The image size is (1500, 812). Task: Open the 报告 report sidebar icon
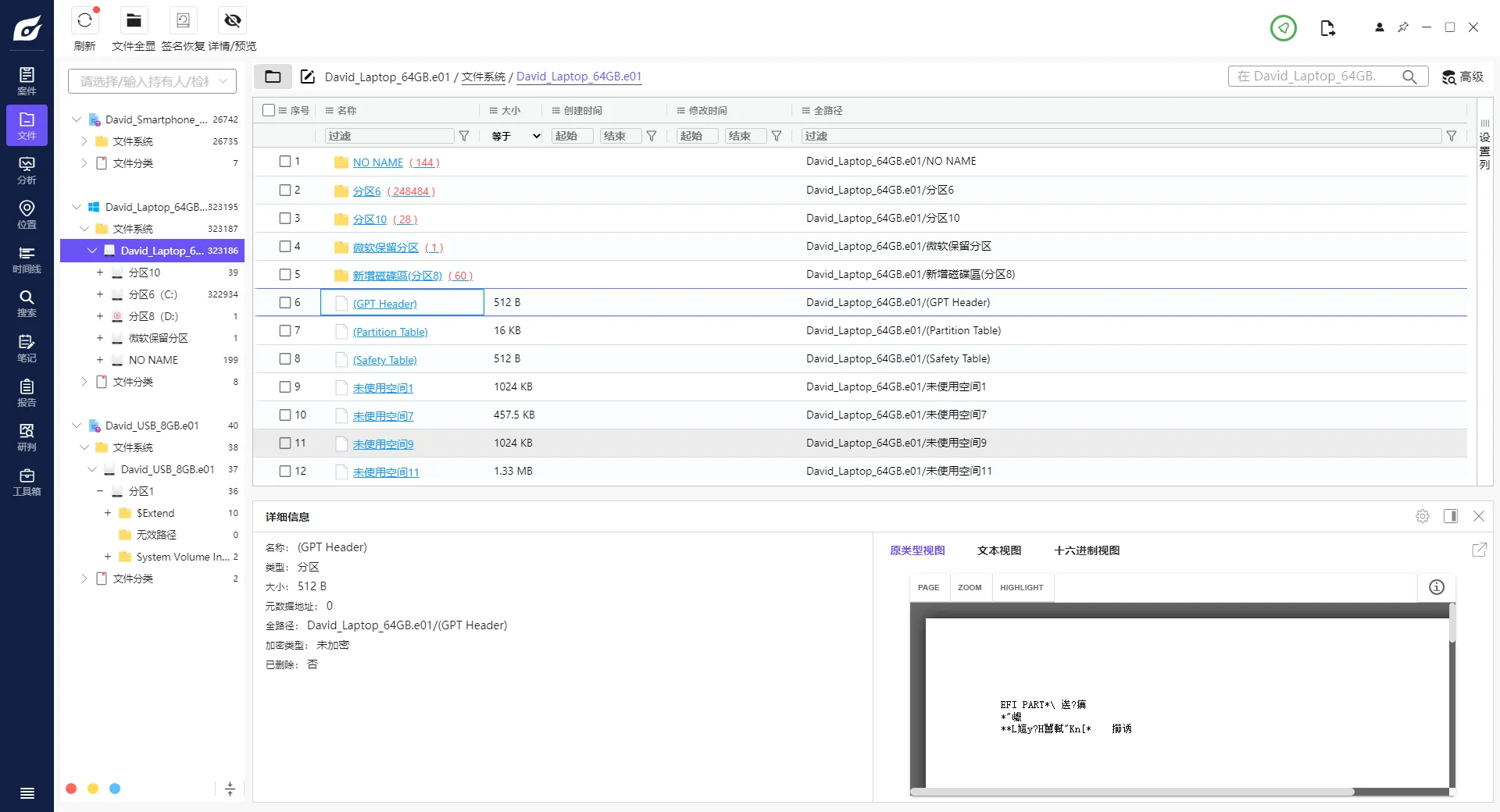27,393
